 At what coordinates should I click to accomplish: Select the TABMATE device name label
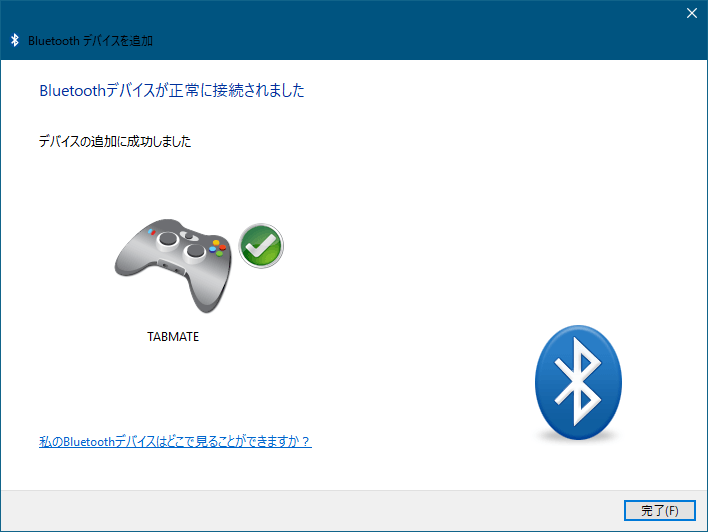[x=173, y=337]
